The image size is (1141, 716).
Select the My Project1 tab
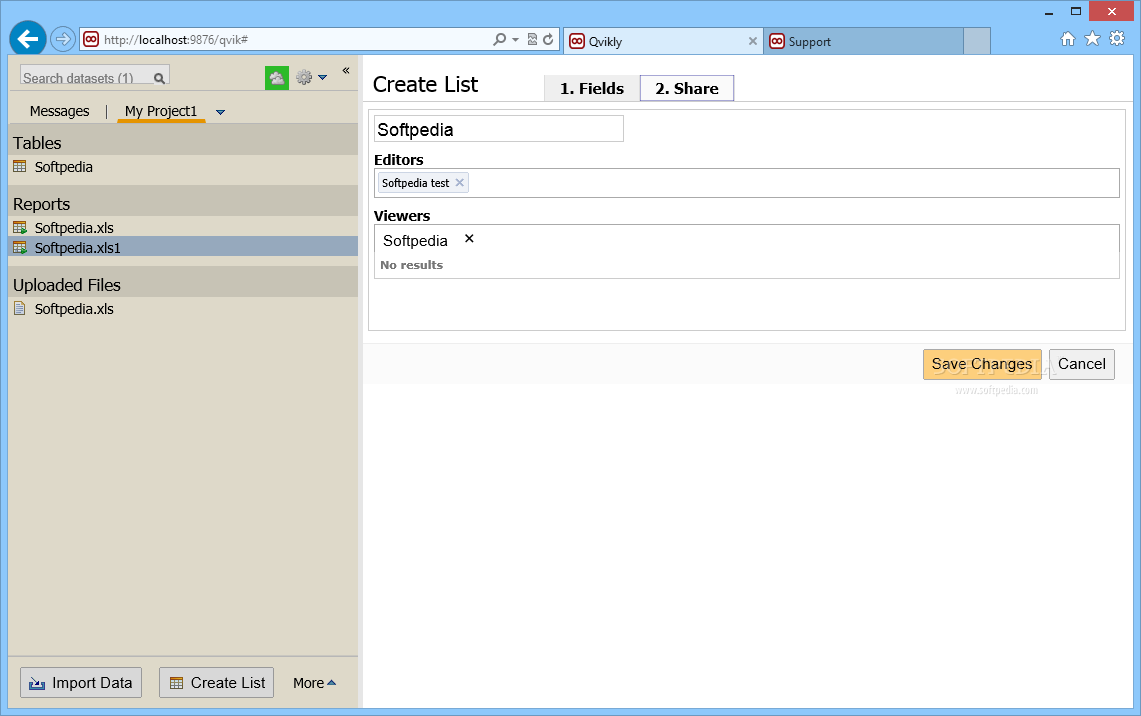click(161, 111)
